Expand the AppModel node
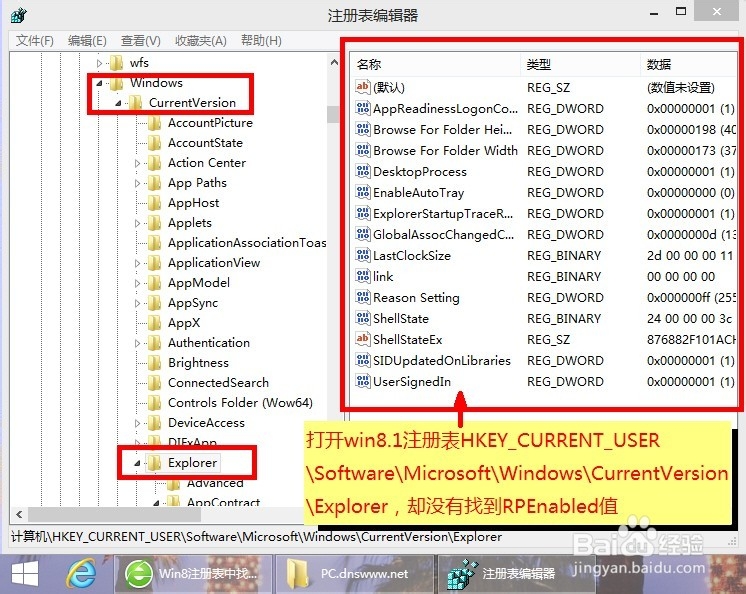The width and height of the screenshot is (746, 594). tap(137, 283)
